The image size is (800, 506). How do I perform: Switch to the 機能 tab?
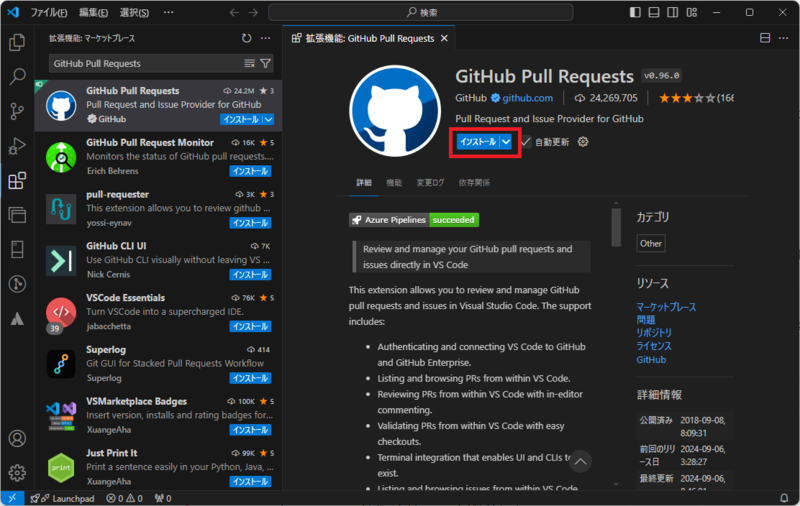coord(394,183)
